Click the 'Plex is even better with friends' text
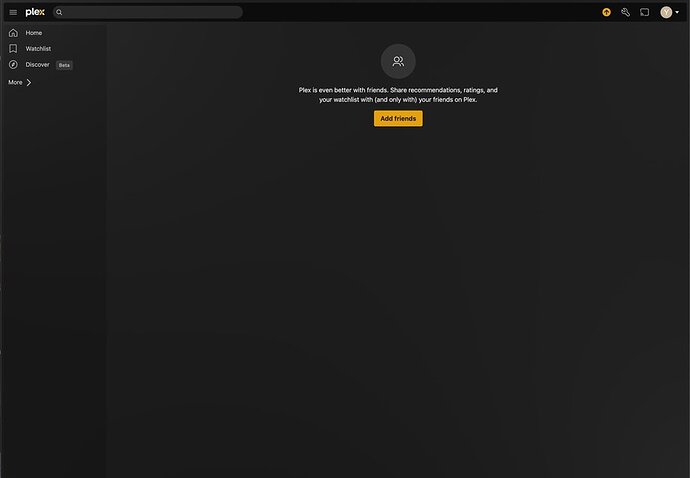The height and width of the screenshot is (478, 690). pyautogui.click(x=398, y=95)
